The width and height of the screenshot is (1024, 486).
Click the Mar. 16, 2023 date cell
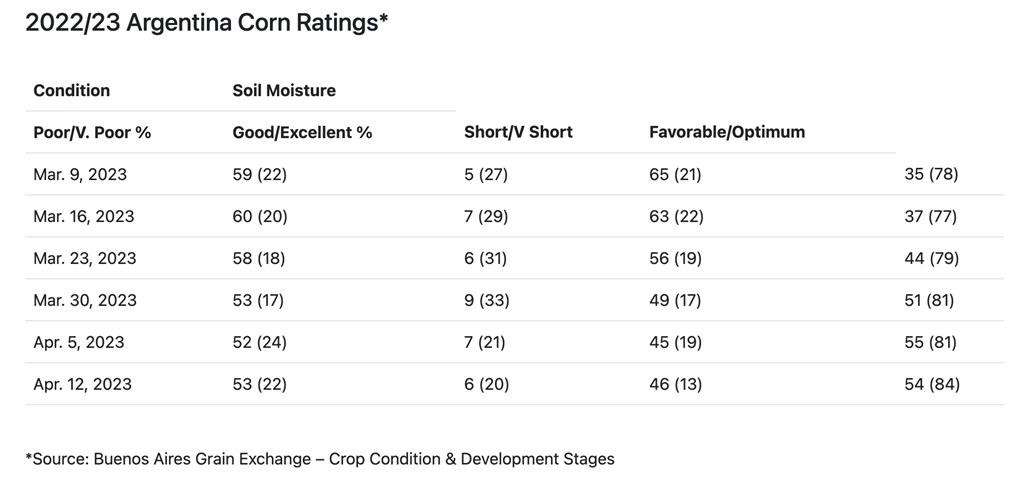[x=84, y=216]
